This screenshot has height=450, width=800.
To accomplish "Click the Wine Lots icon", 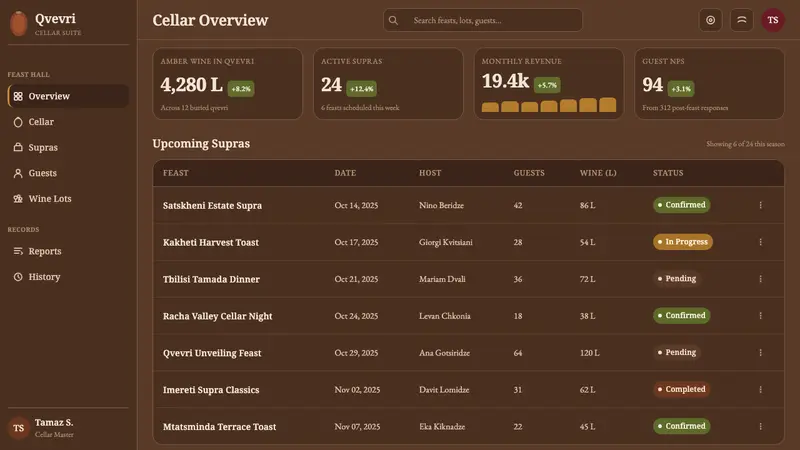I will 18,198.
